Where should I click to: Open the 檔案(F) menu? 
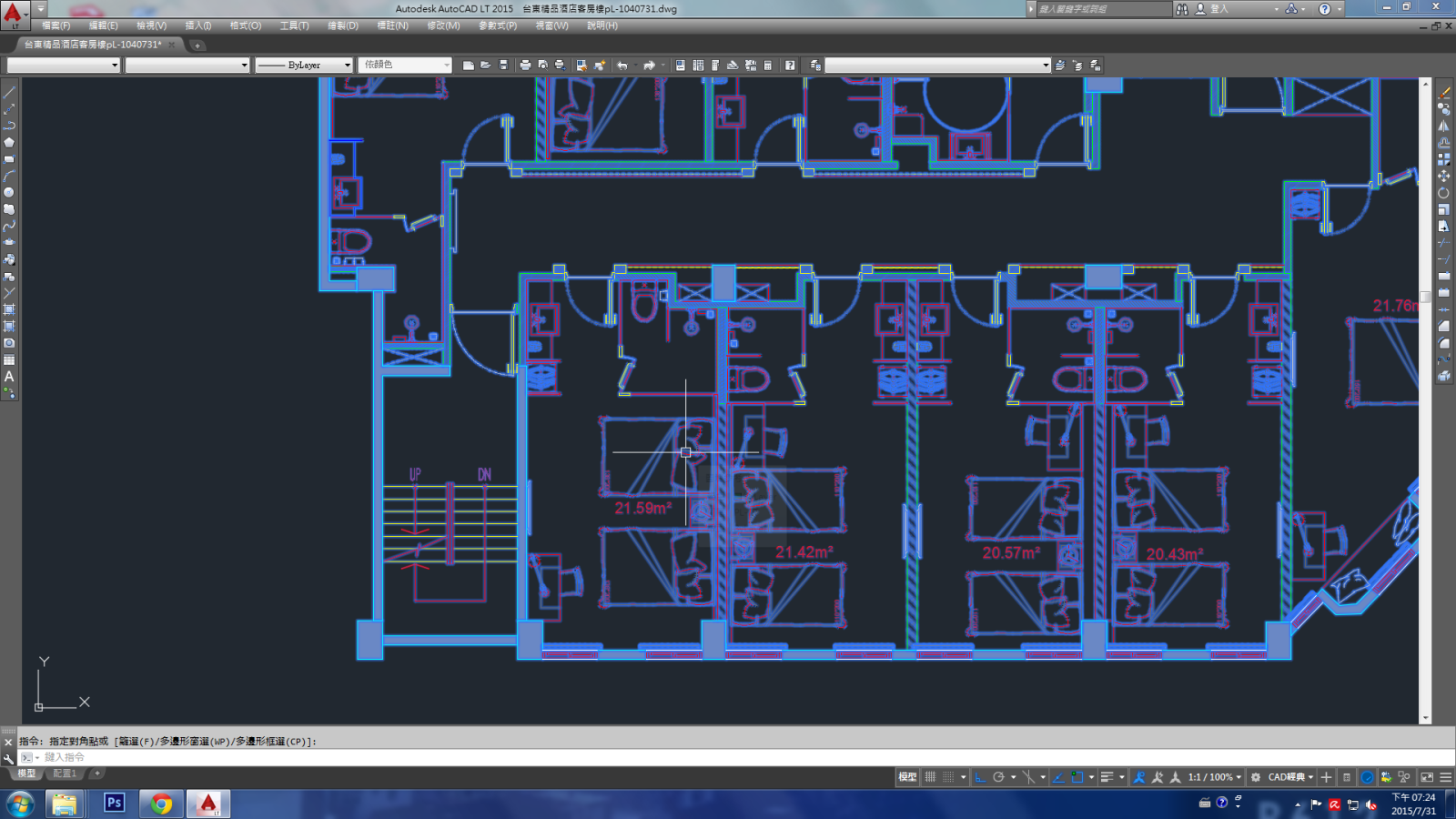(x=56, y=25)
